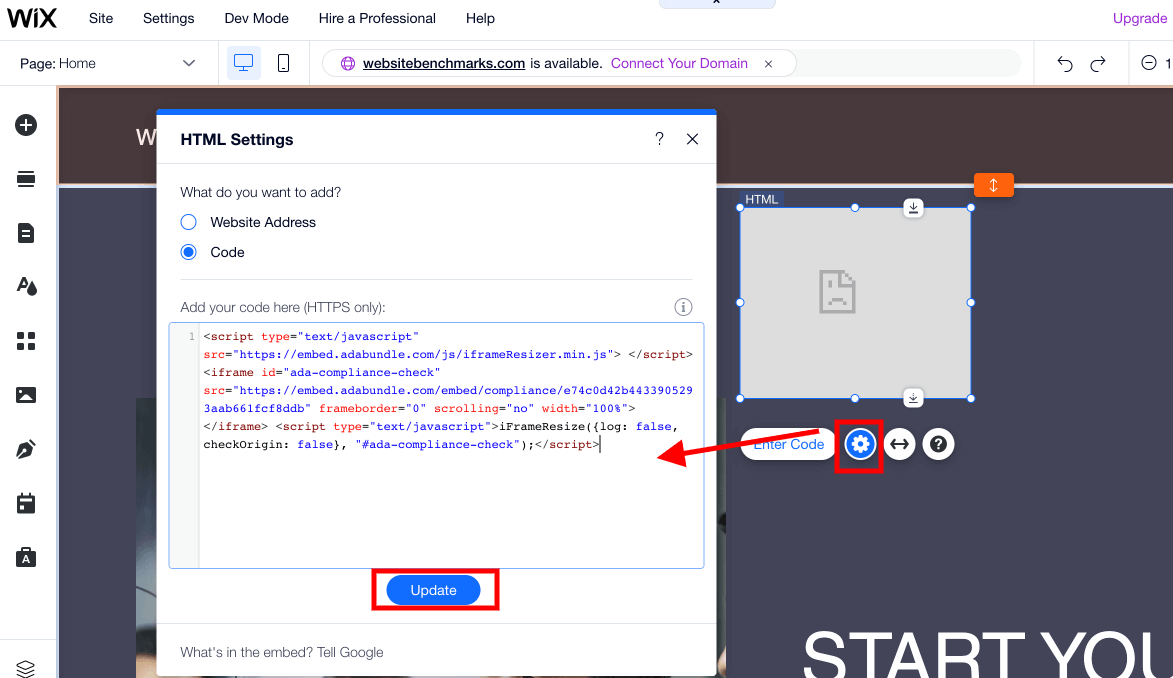The image size is (1173, 678).
Task: Click the top download handle on HTML box
Action: [913, 208]
